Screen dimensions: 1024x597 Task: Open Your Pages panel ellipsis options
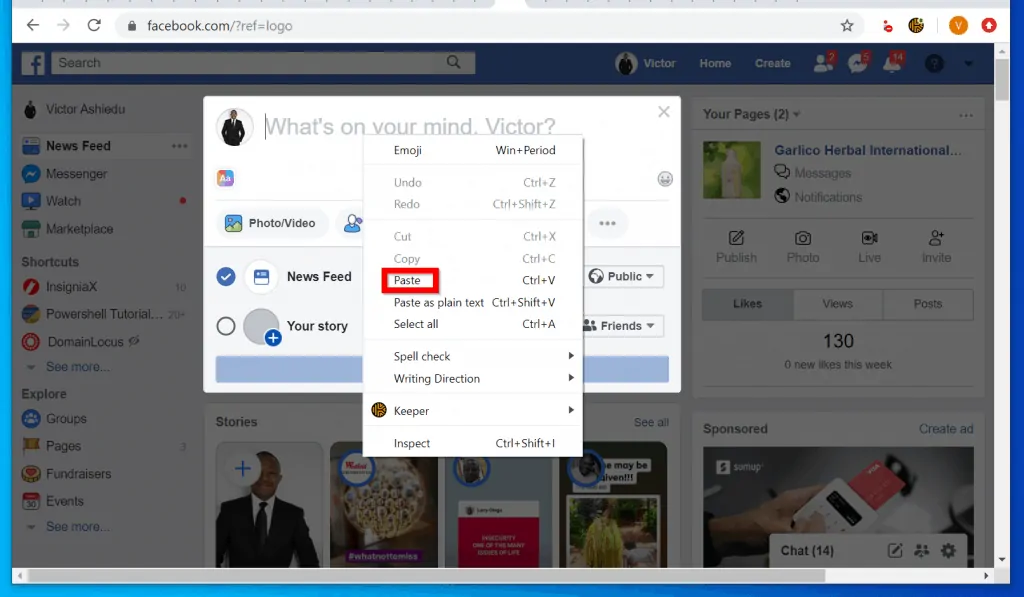pyautogui.click(x=966, y=116)
